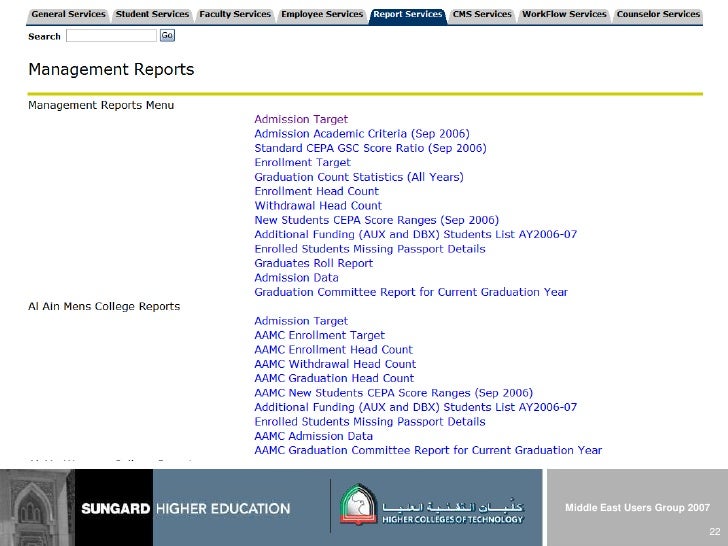Screen dimensions: 728x546
Task: Open AAMC Graduation Committee Report link
Action: [428, 450]
